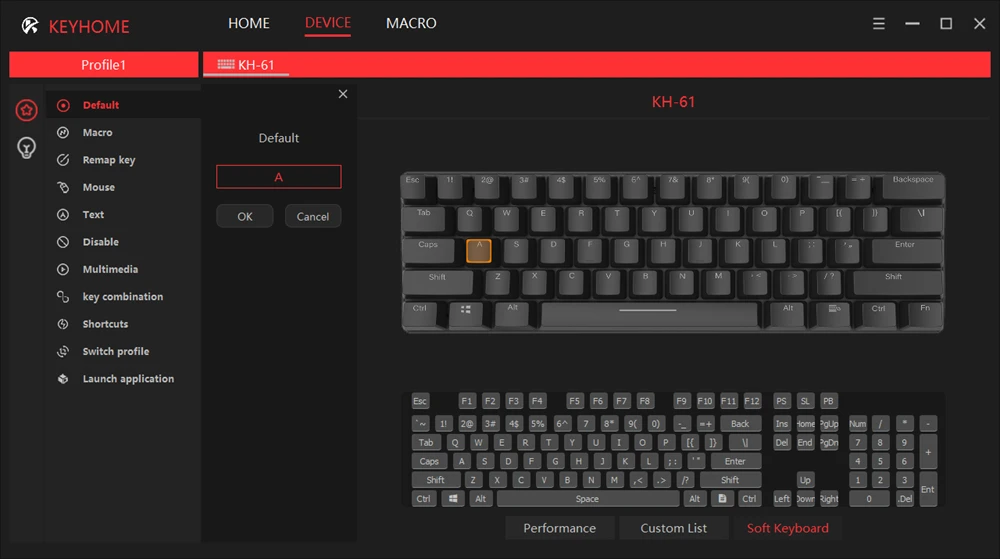
Task: Confirm with the OK button
Action: click(x=245, y=216)
